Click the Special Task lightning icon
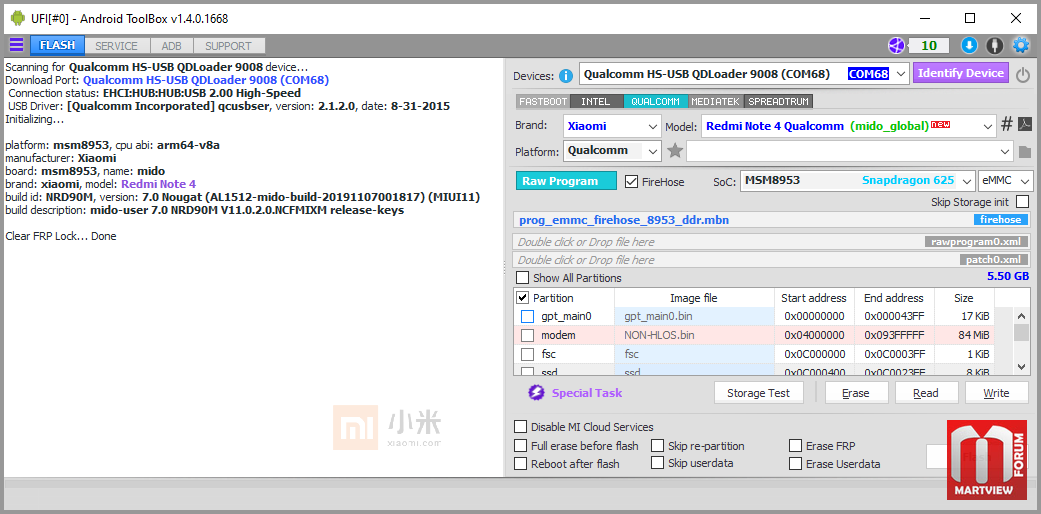The image size is (1041, 514). tap(536, 393)
